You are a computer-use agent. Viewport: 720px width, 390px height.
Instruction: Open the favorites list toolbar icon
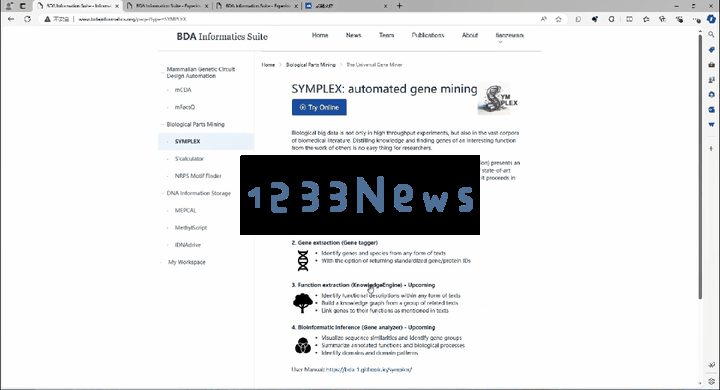[x=646, y=19]
